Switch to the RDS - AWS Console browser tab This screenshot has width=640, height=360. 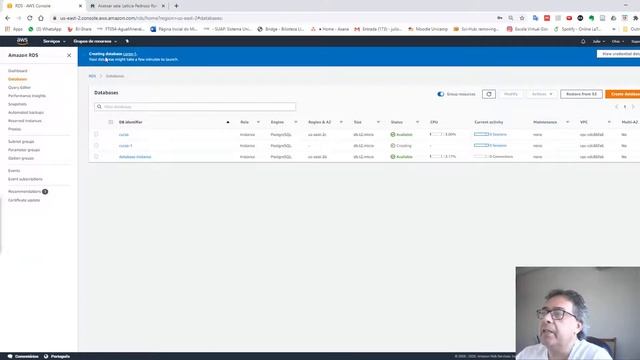(44, 6)
